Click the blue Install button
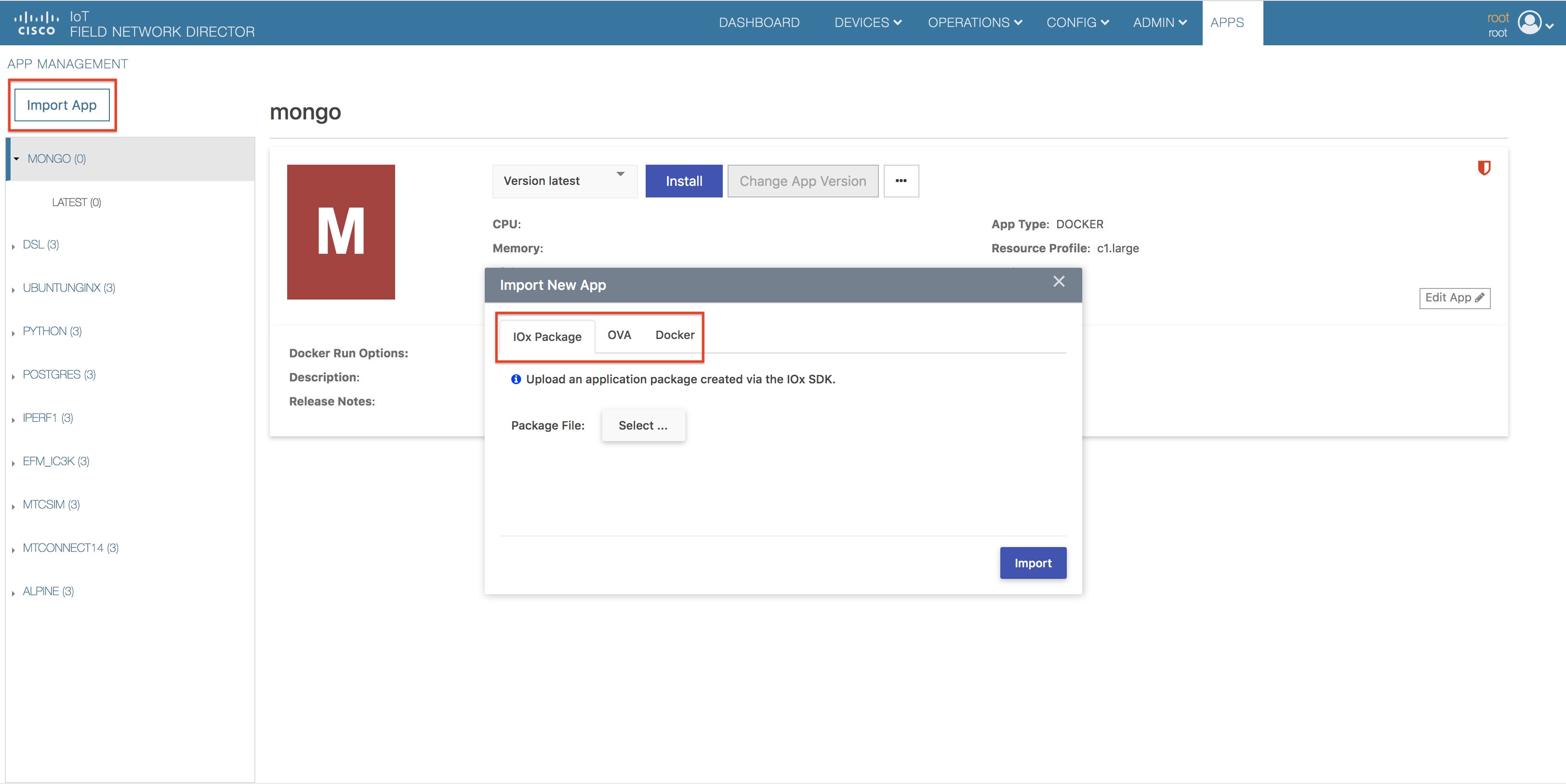The image size is (1566, 784). click(x=684, y=181)
